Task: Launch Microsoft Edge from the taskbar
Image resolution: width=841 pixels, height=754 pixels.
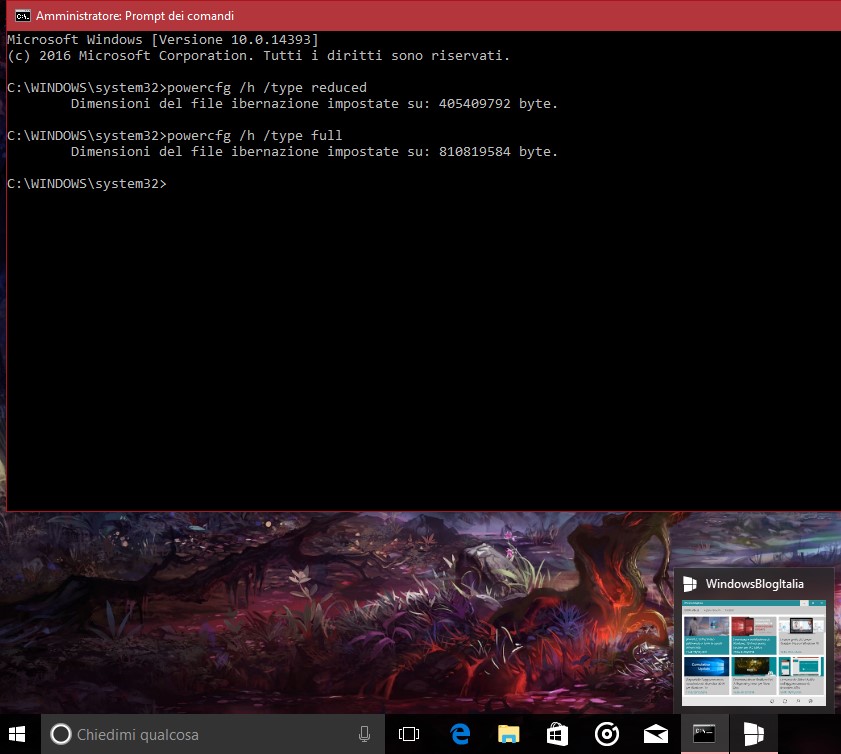Action: coord(460,734)
